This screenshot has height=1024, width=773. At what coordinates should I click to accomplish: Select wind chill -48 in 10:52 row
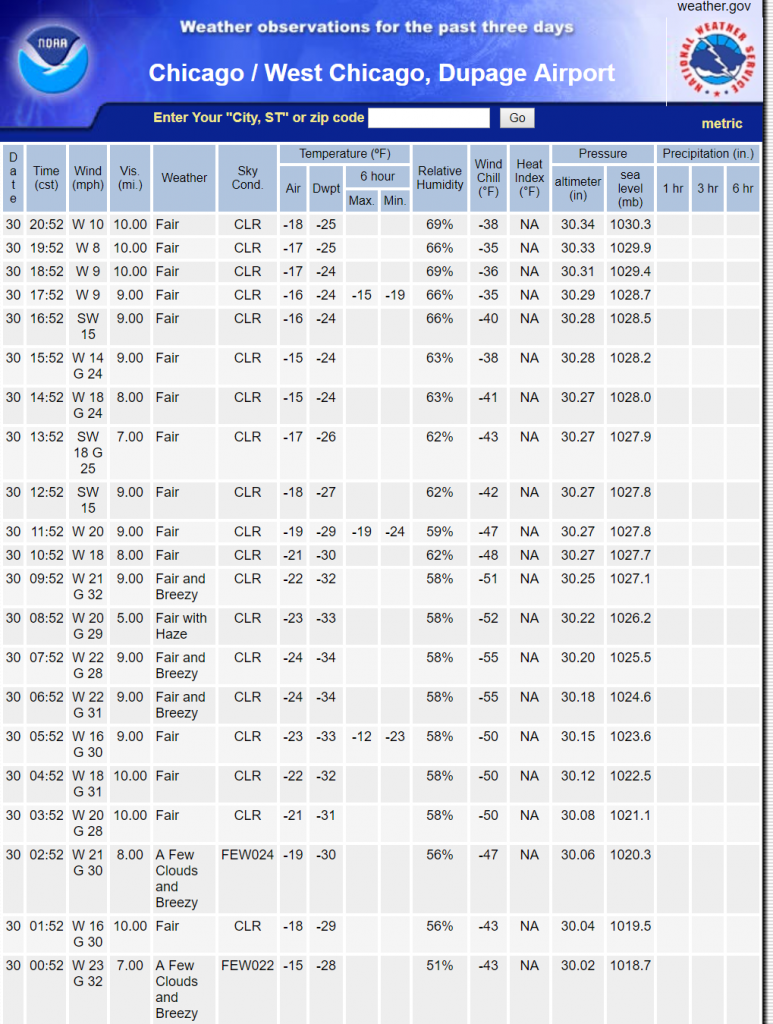(488, 555)
